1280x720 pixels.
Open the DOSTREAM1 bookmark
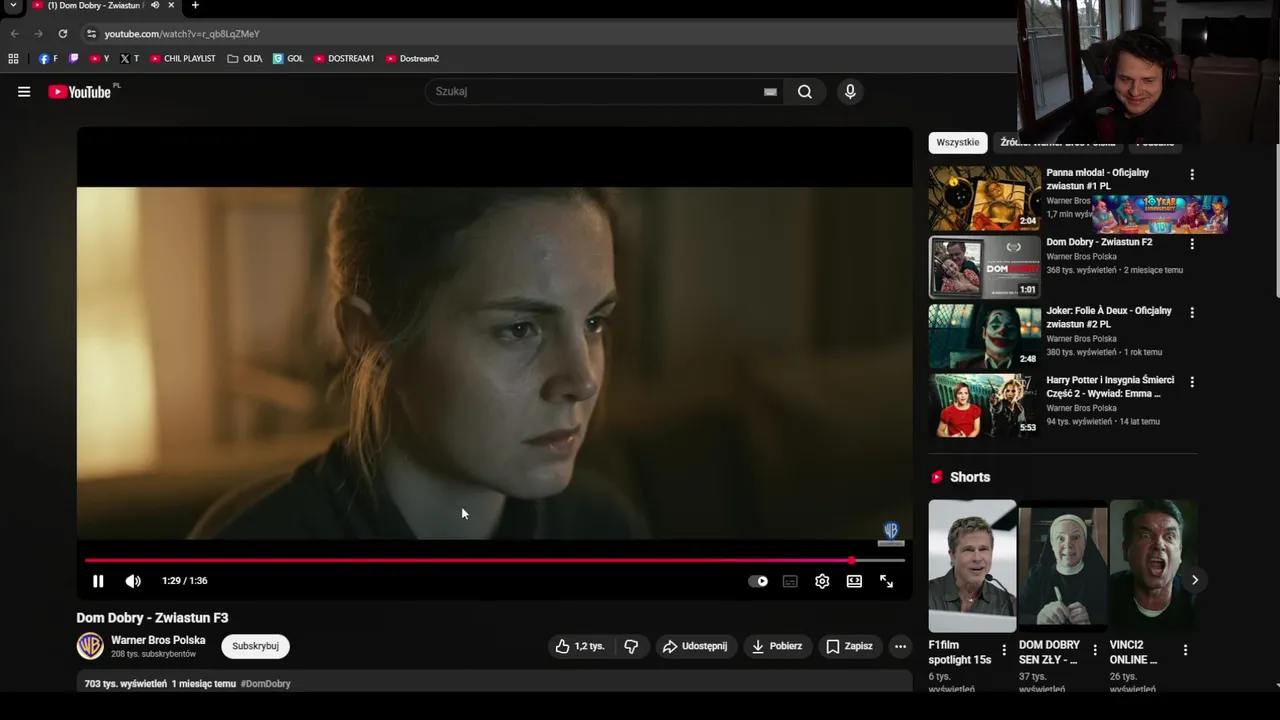344,59
